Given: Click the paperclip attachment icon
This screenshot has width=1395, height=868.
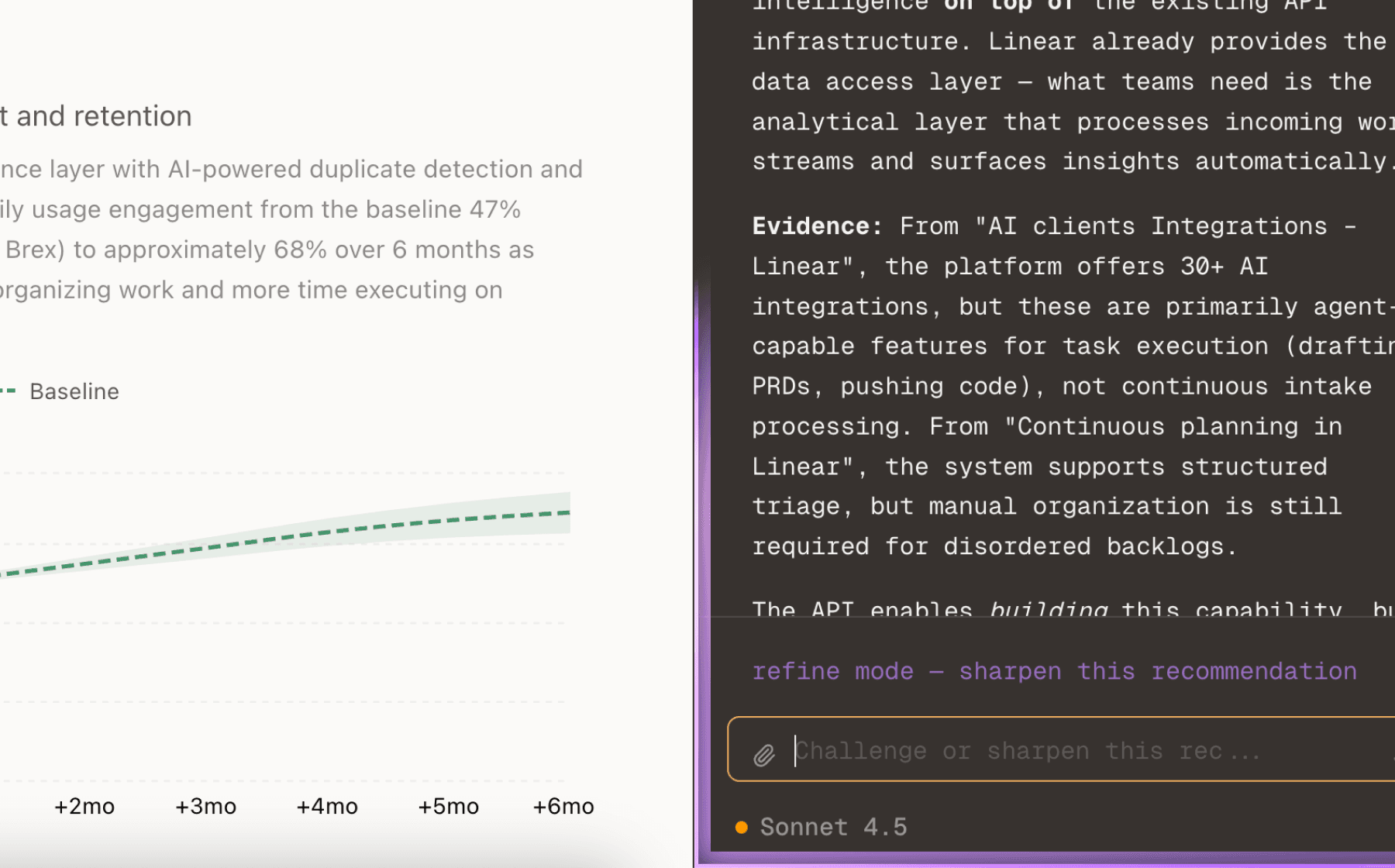Looking at the screenshot, I should tap(764, 753).
